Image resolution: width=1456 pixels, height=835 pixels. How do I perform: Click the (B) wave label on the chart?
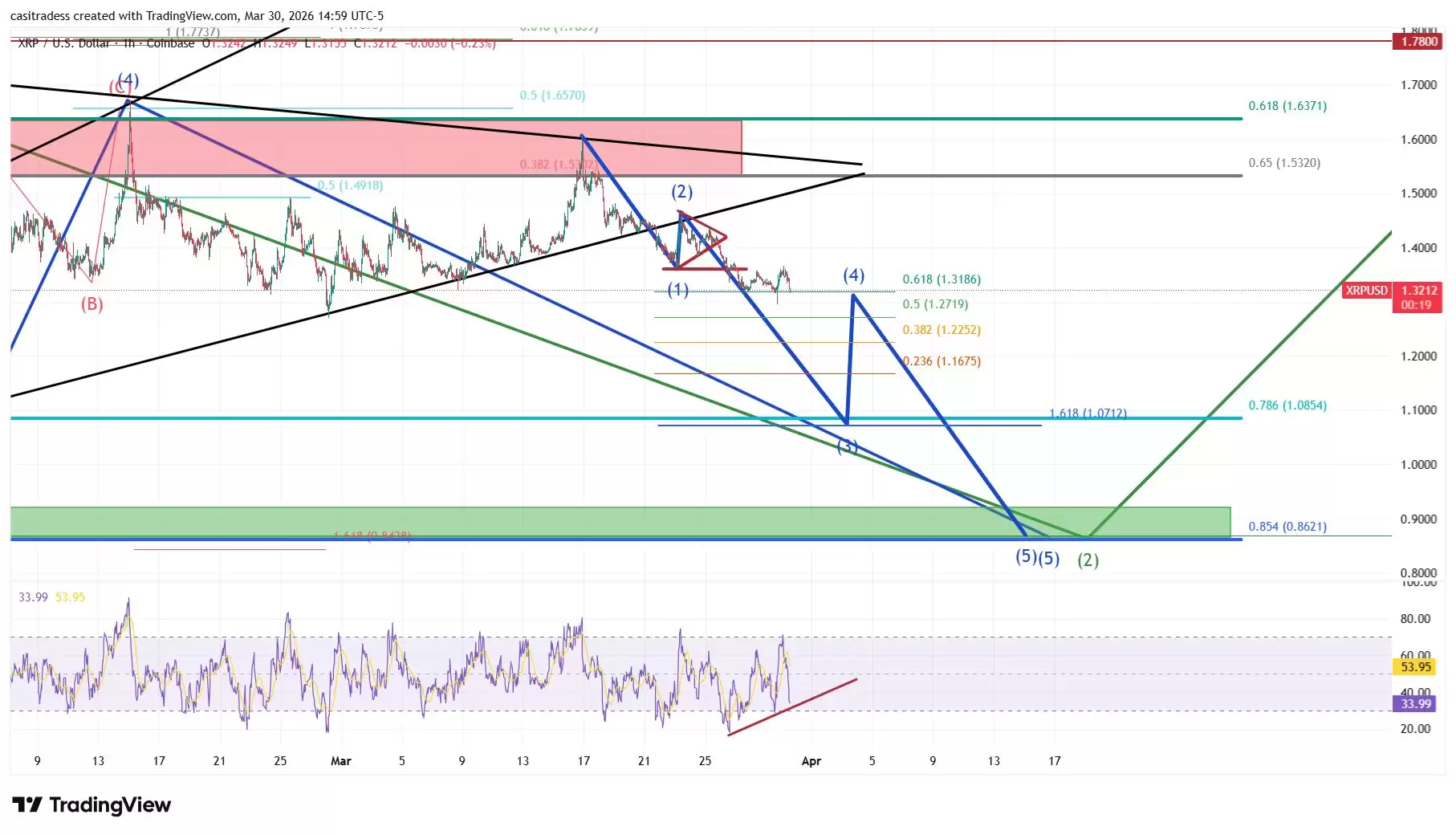coord(93,303)
